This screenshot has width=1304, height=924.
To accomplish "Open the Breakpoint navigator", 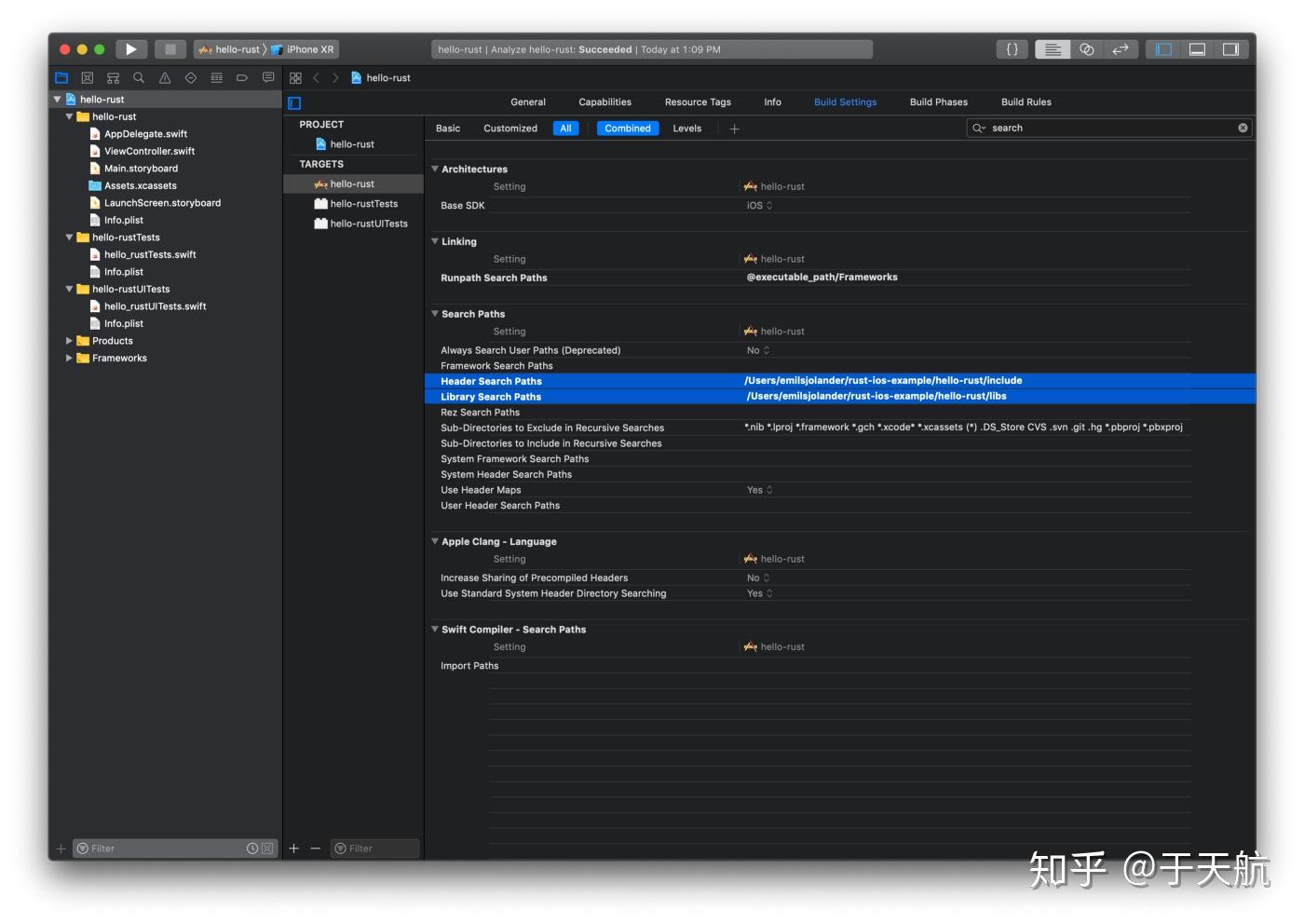I will coord(242,77).
